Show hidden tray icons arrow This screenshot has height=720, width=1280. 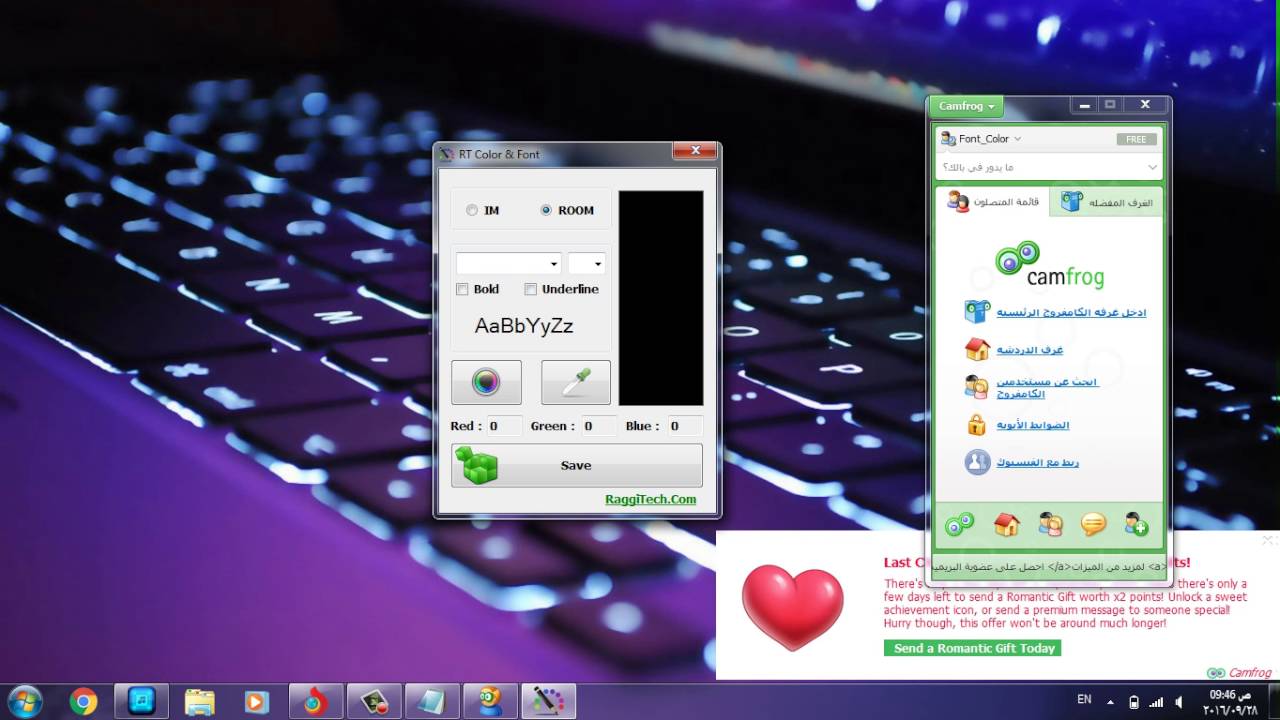pyautogui.click(x=1108, y=702)
